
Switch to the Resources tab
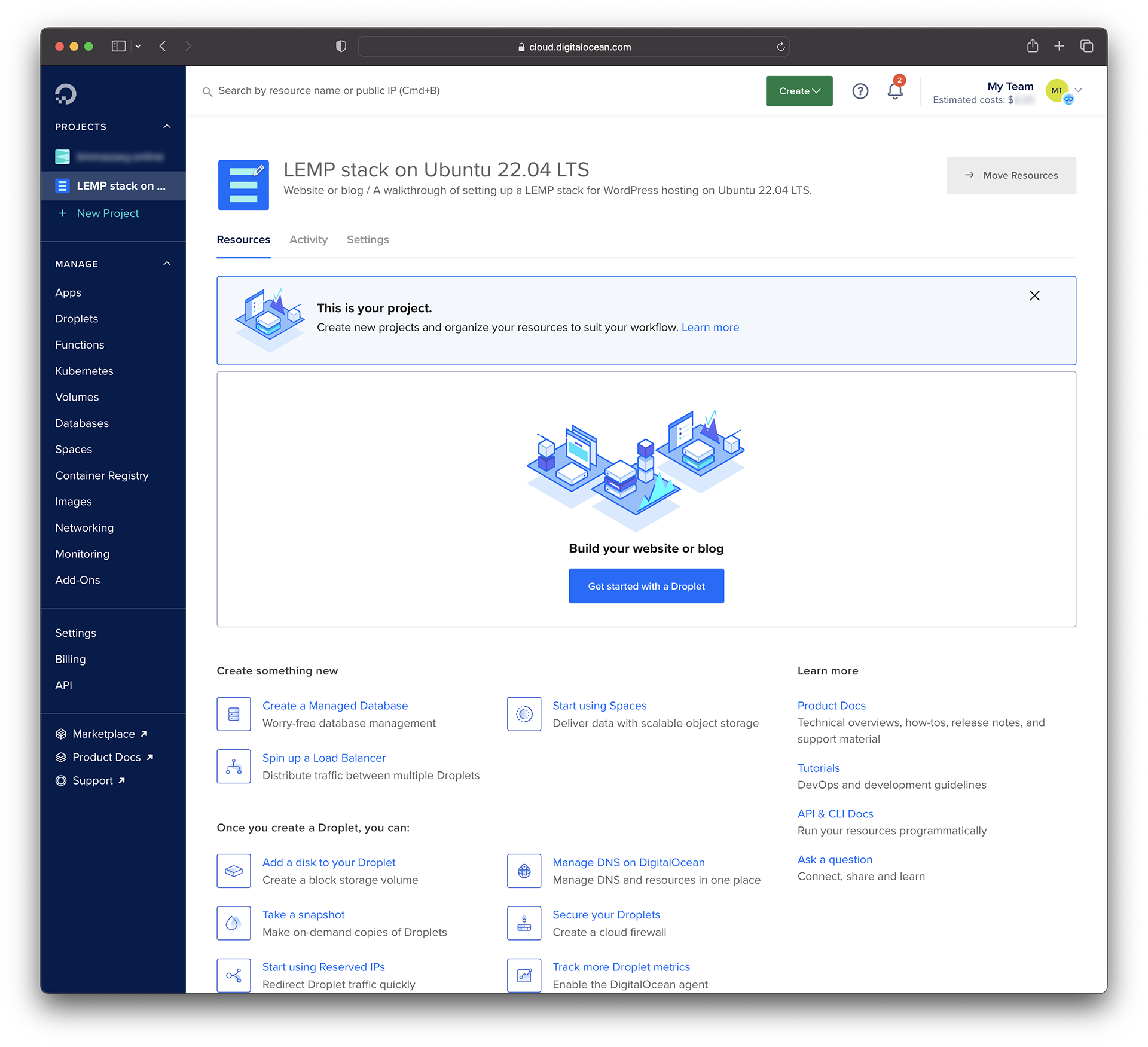(243, 239)
